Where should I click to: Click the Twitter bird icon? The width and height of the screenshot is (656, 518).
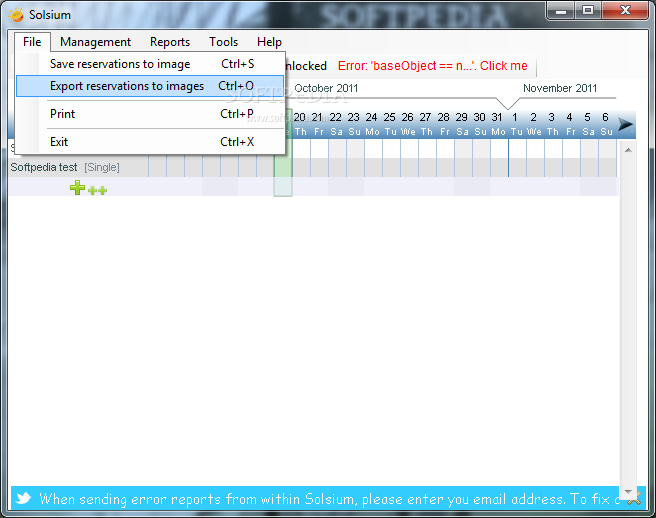click(23, 498)
